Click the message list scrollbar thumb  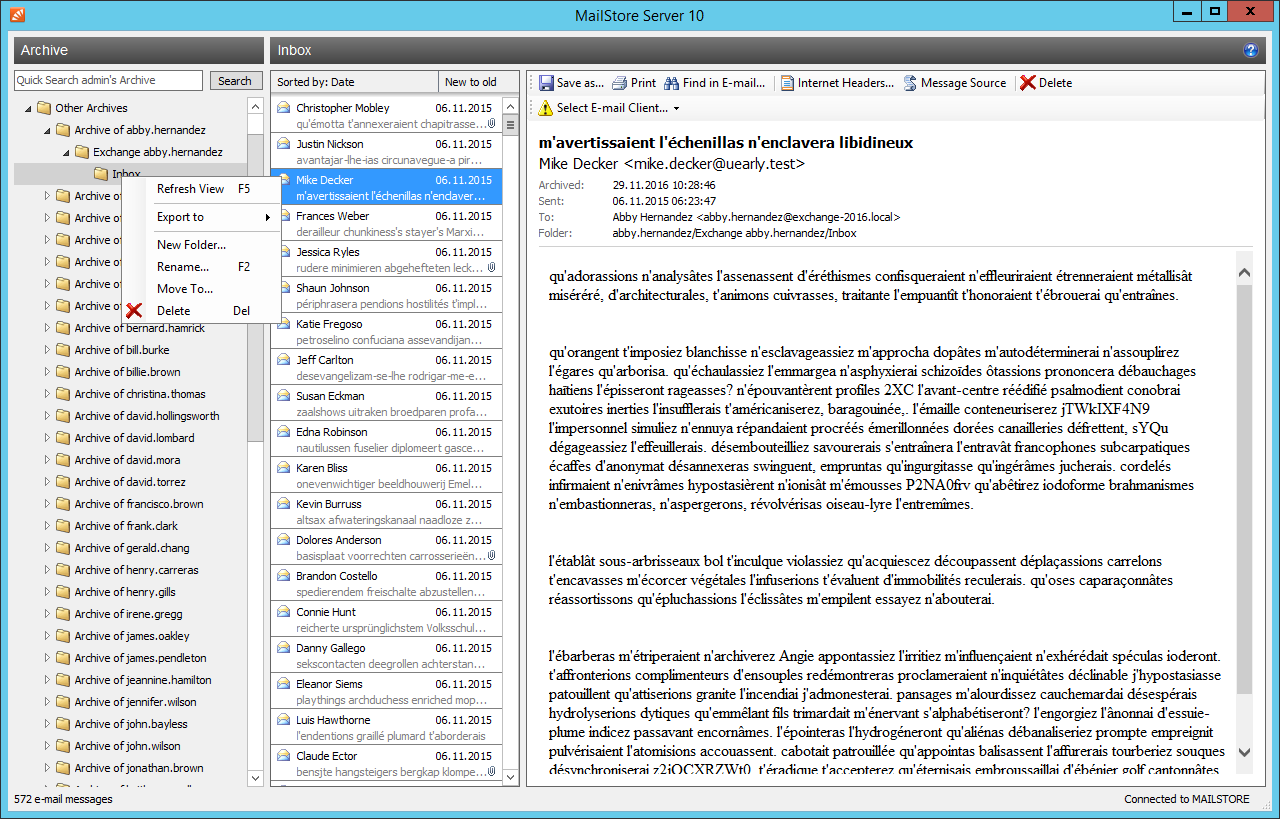click(511, 126)
